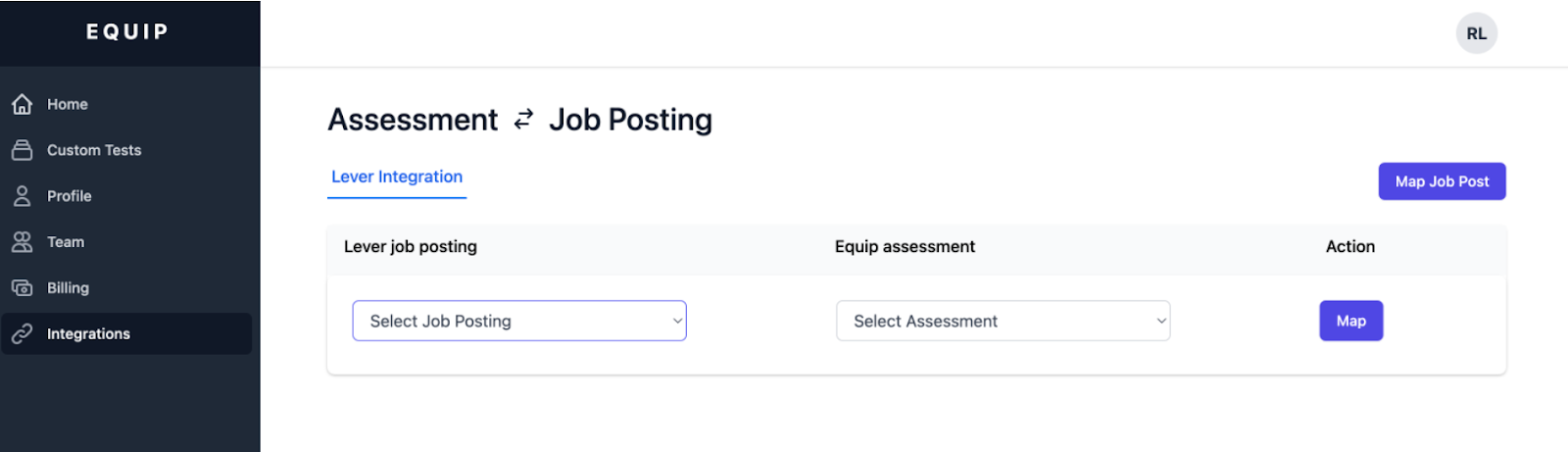Open Billing via its sidebar label
Screen dimensions: 1568x452
pyautogui.click(x=68, y=288)
